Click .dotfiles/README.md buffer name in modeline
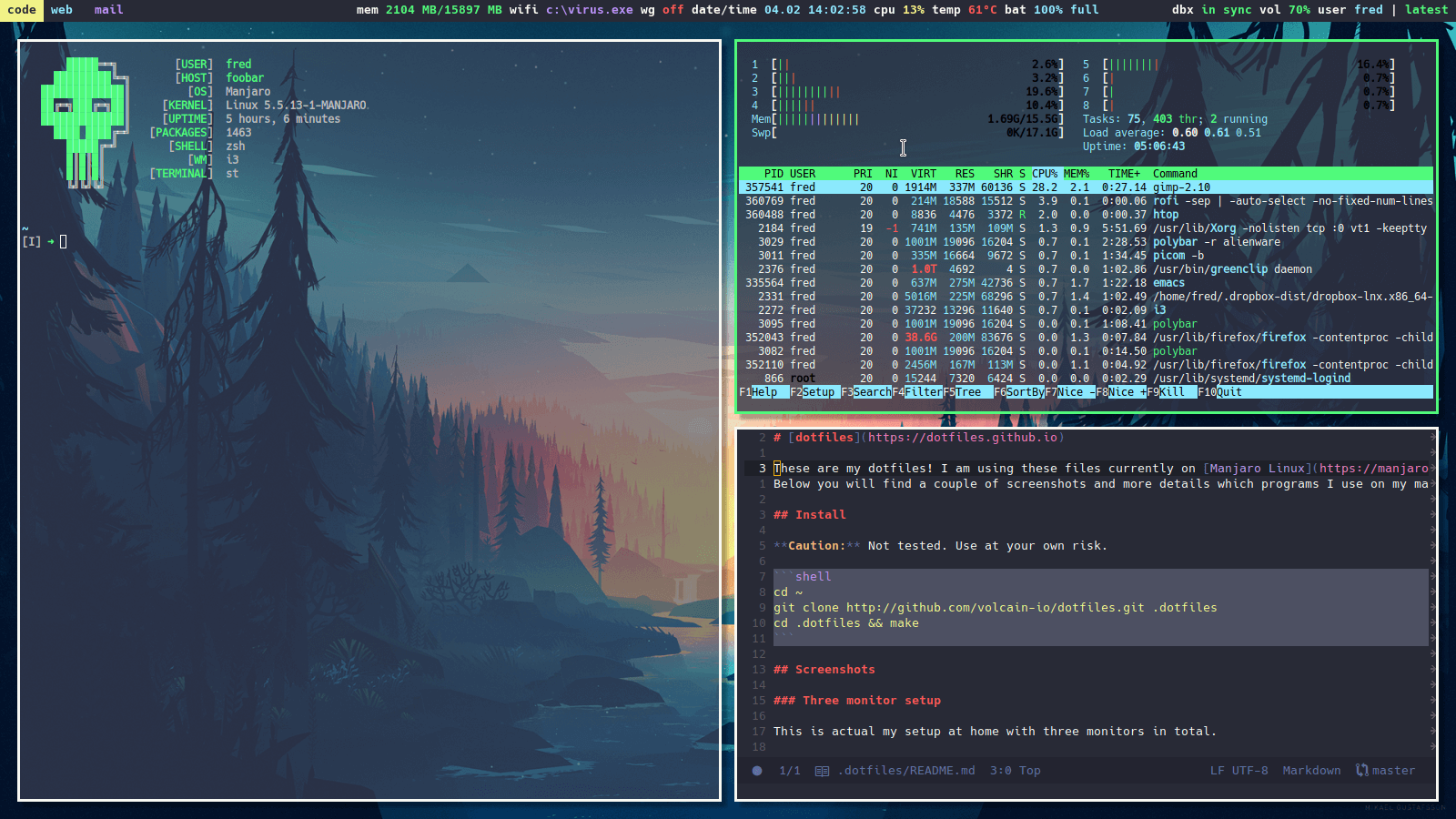The height and width of the screenshot is (819, 1456). [906, 771]
